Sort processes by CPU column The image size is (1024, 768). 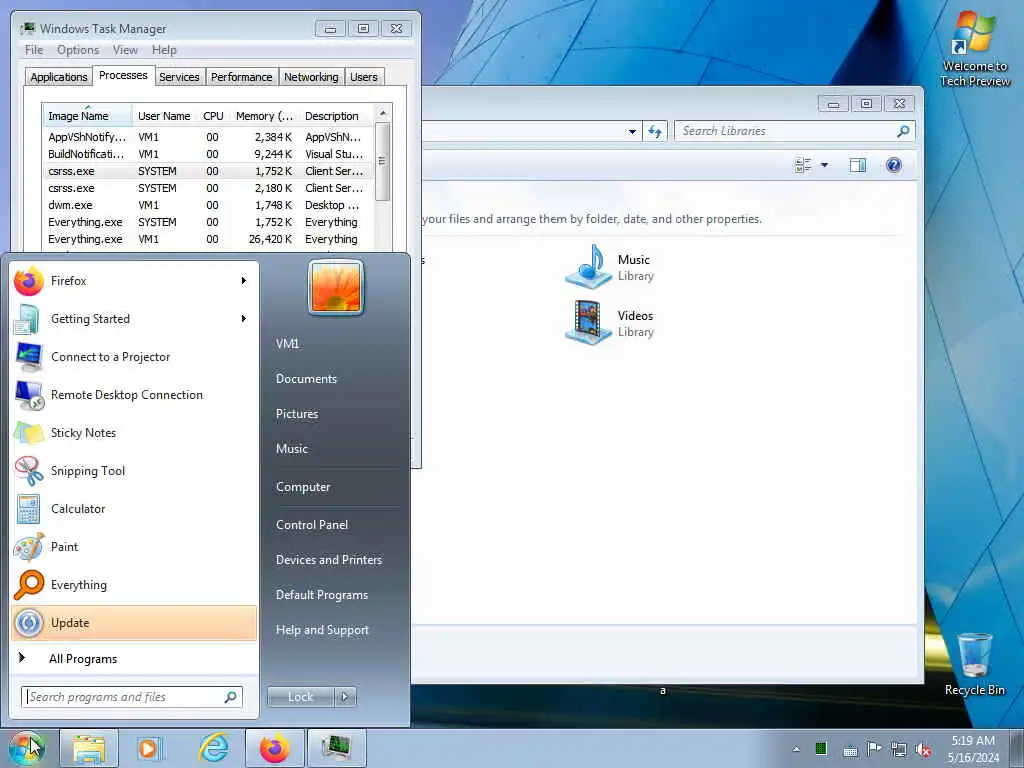[214, 116]
